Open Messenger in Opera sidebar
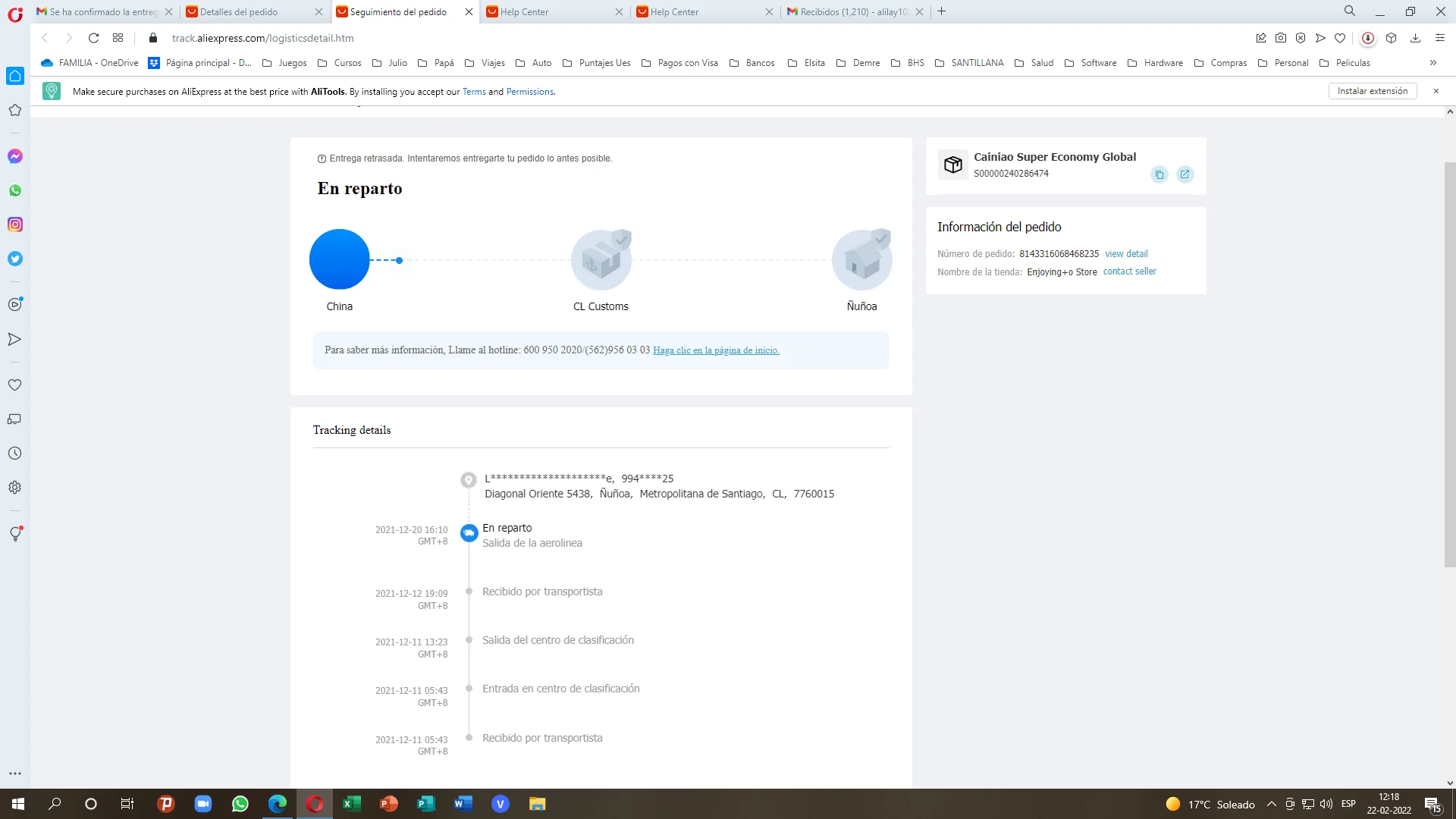Screen dimensions: 1456x819 [15, 156]
